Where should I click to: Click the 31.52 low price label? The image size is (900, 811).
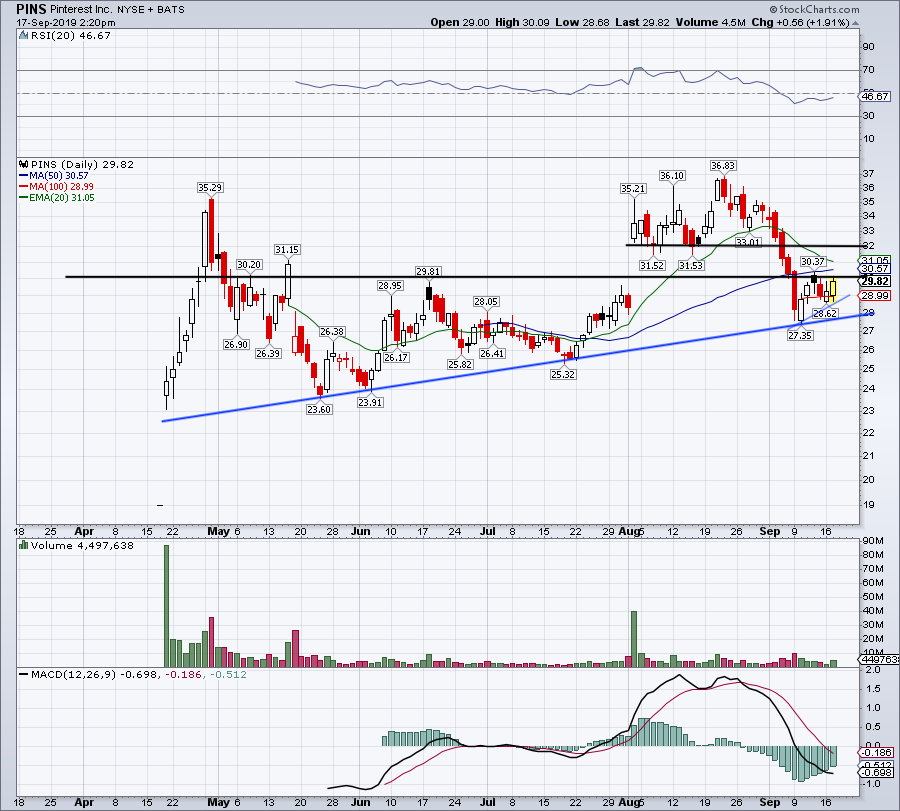coord(652,265)
